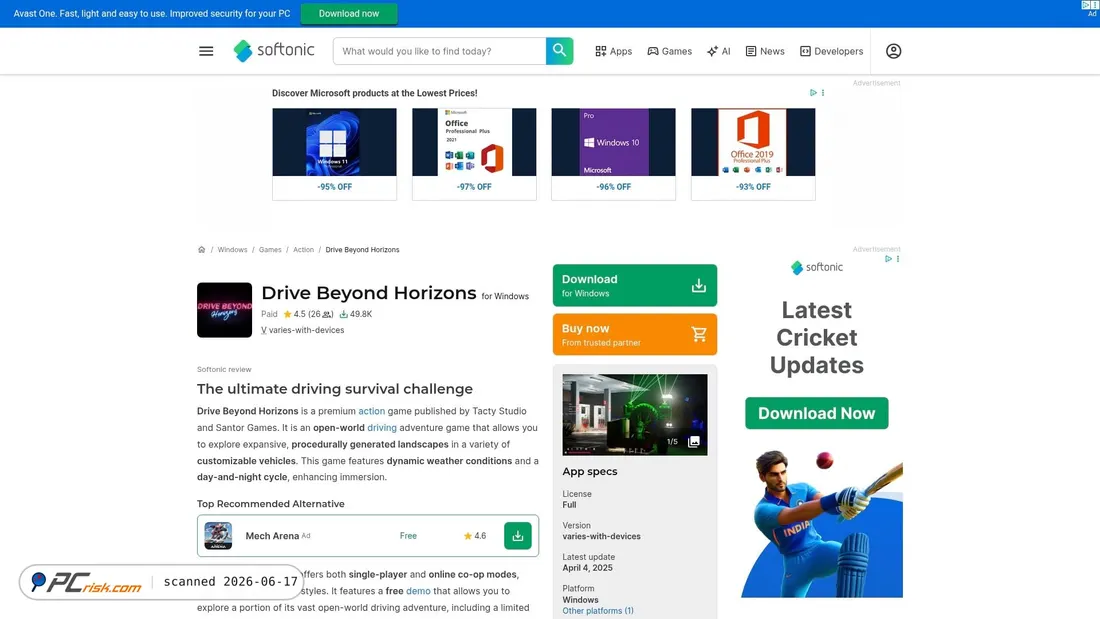Image resolution: width=1100 pixels, height=619 pixels.
Task: Click the 'Free' label in Mech Arena row
Action: coord(408,535)
